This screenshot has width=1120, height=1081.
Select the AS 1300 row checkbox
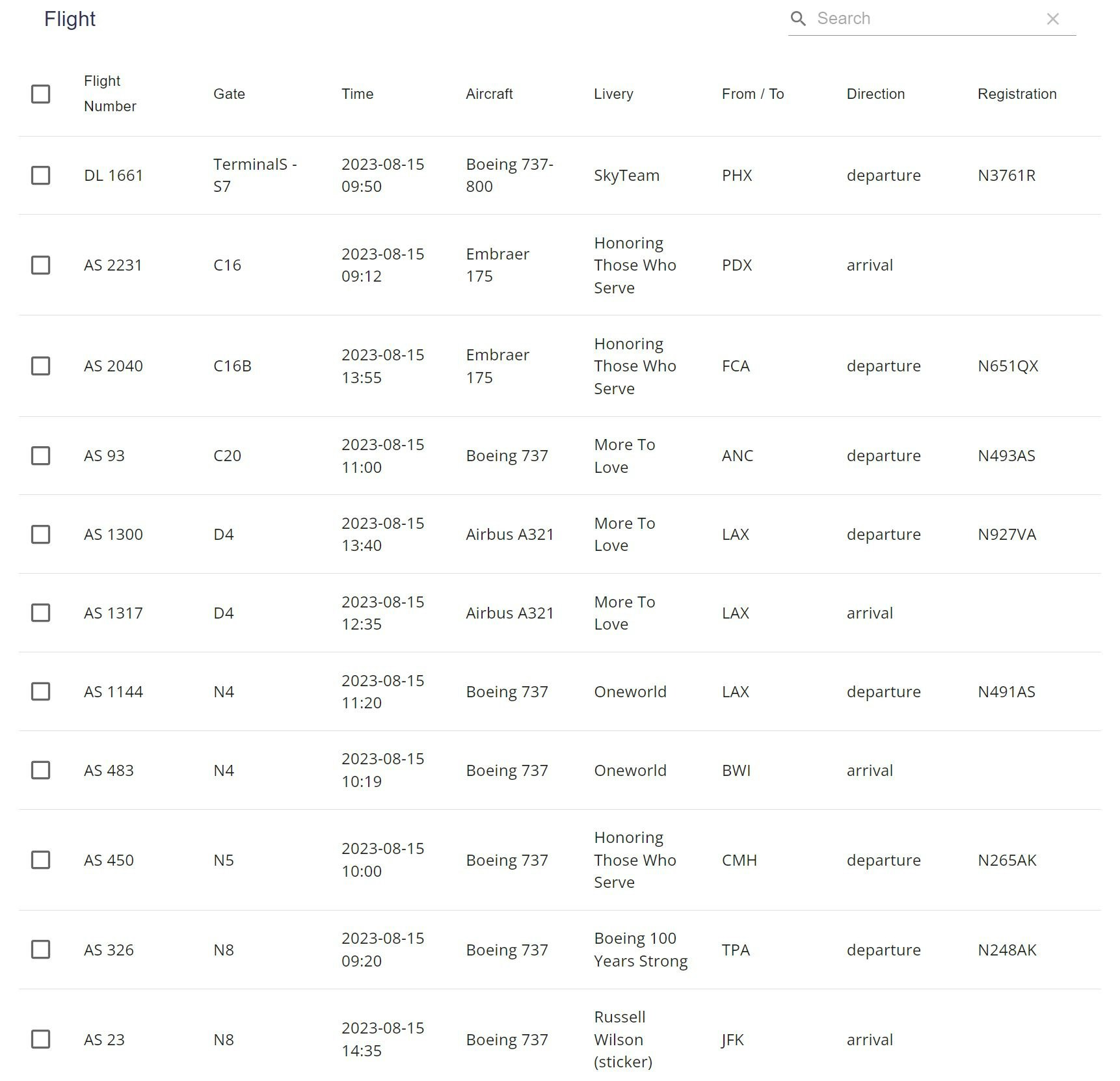[x=41, y=535]
